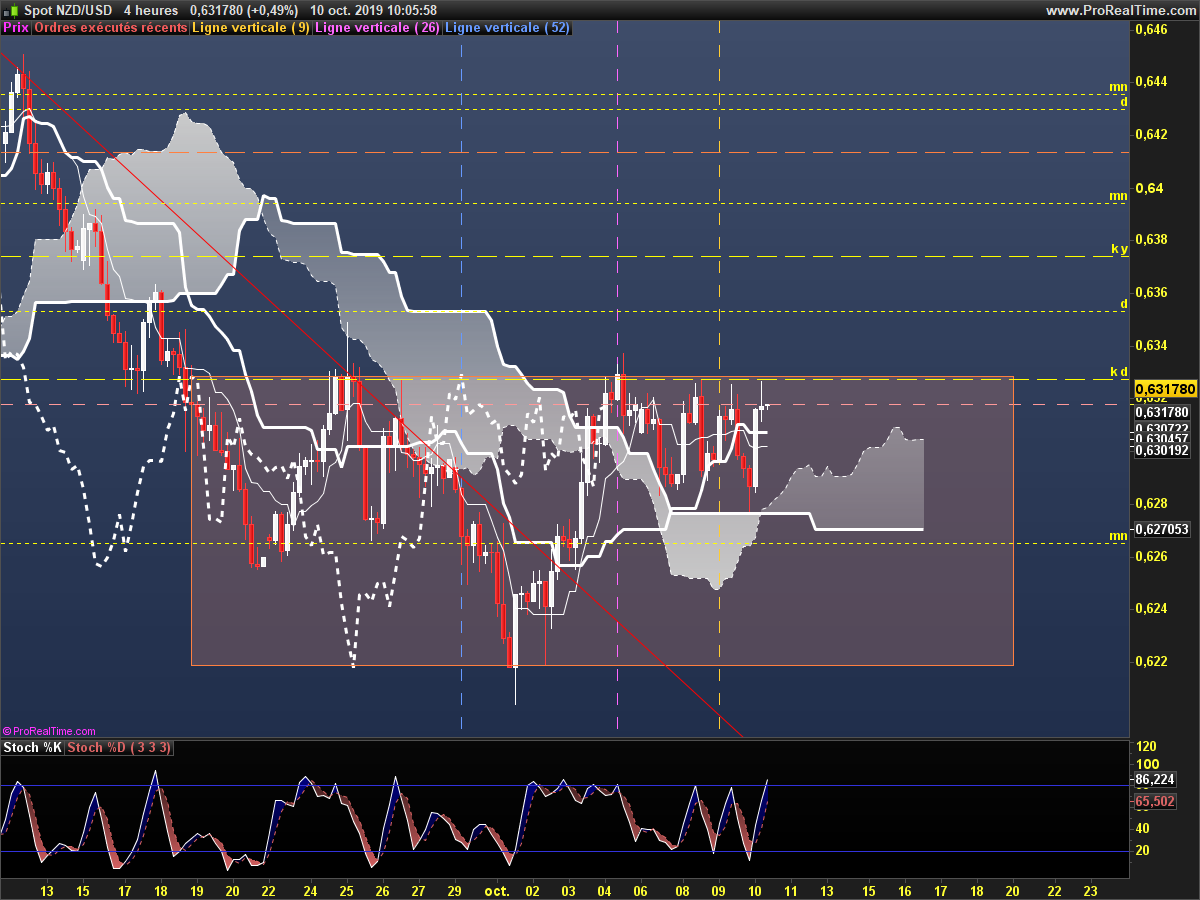Viewport: 1200px width, 900px height.
Task: Click the k d horizontal line label
Action: pos(1119,371)
